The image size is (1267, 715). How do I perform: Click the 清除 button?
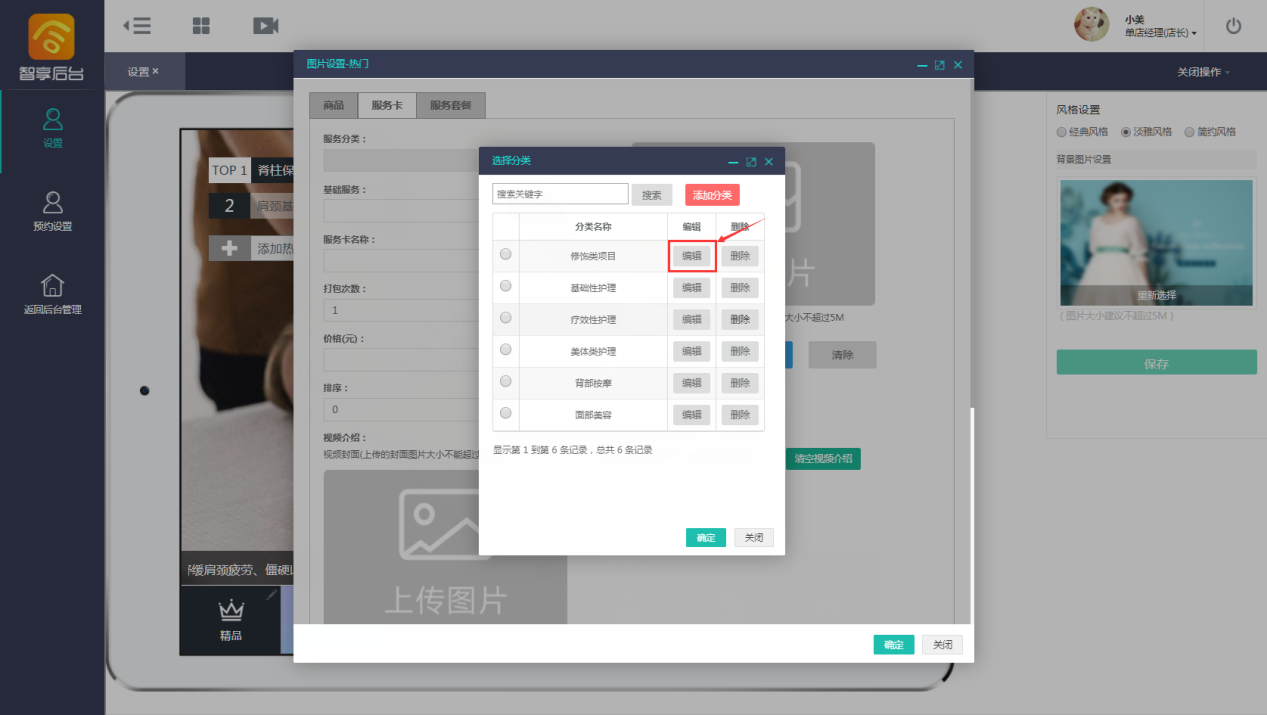843,354
